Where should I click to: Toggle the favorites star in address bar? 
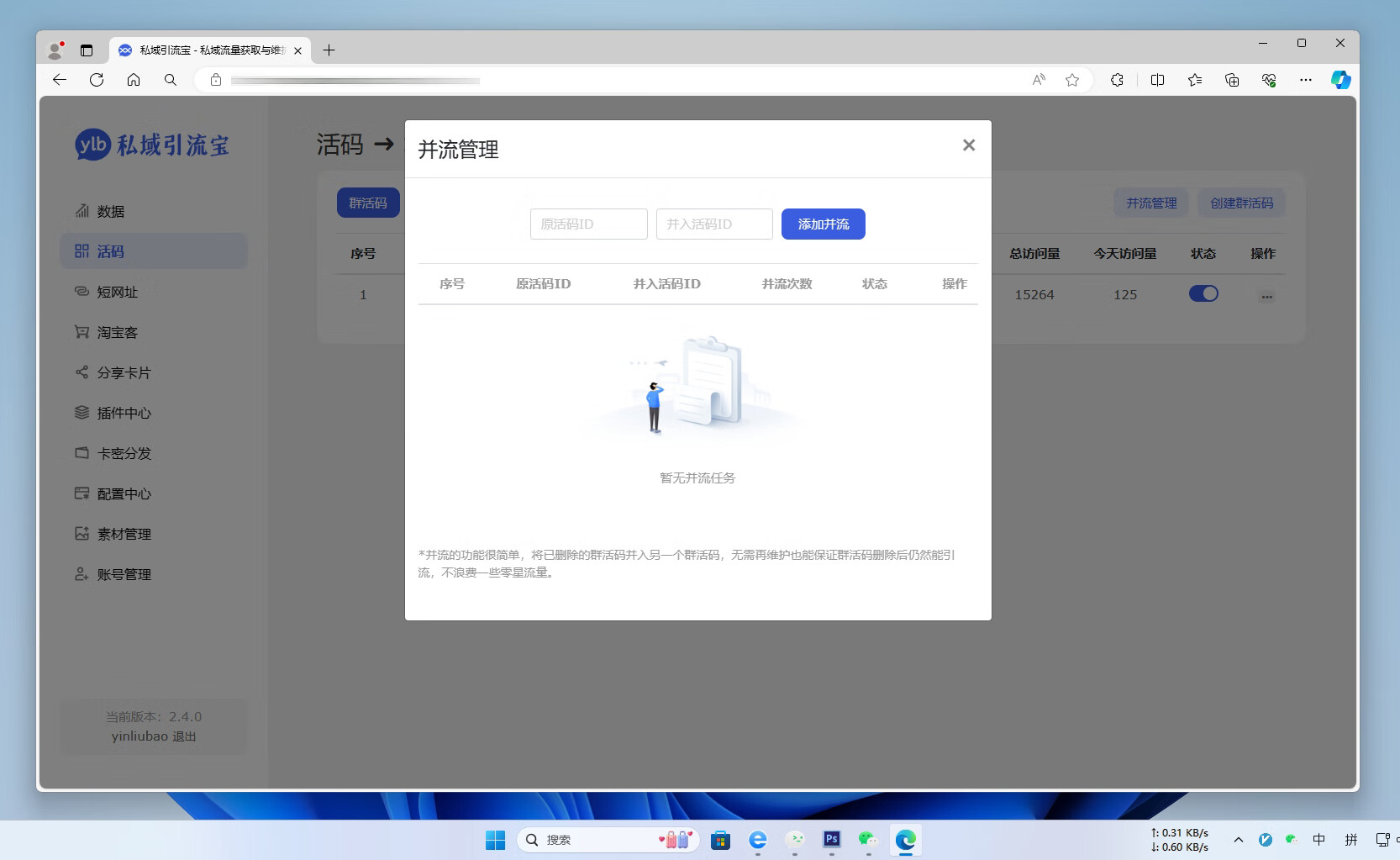tap(1072, 80)
